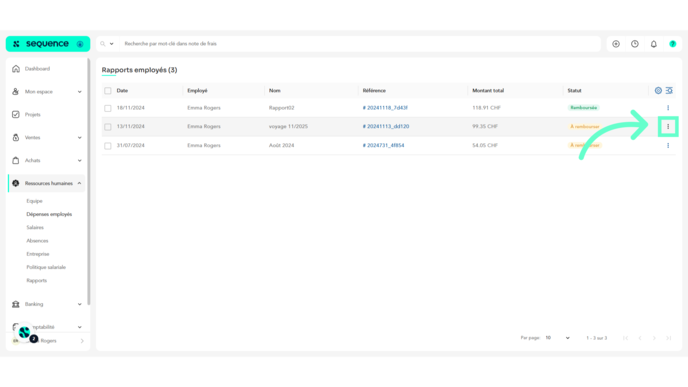Open table column settings gear icon

[658, 90]
